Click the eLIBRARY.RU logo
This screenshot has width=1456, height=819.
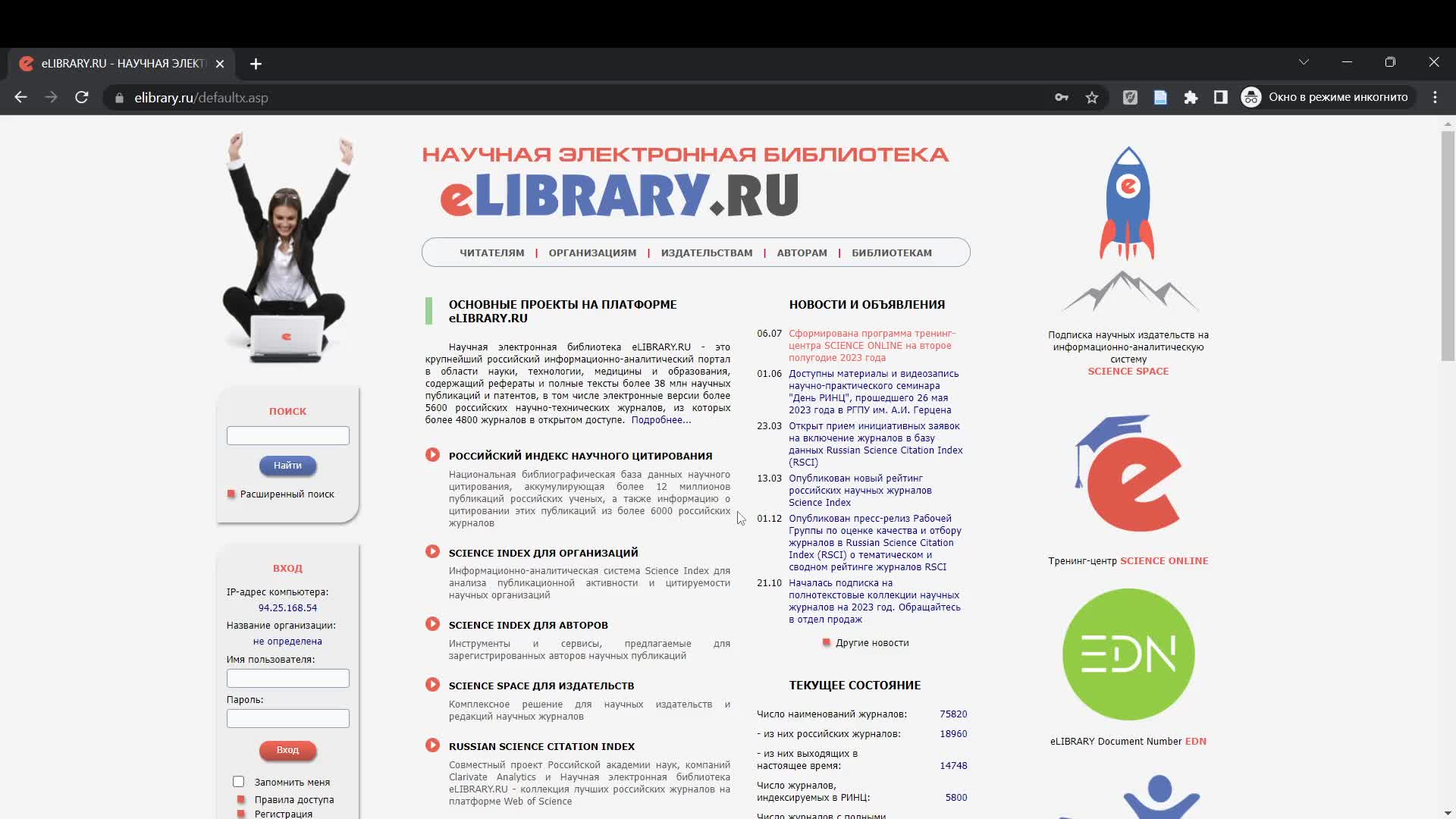coord(619,195)
